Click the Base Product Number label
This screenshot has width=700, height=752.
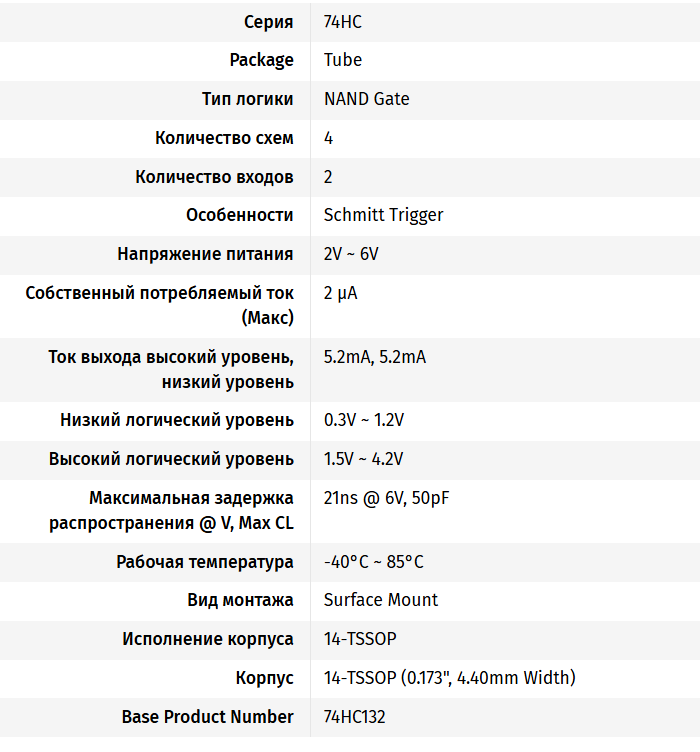208,717
